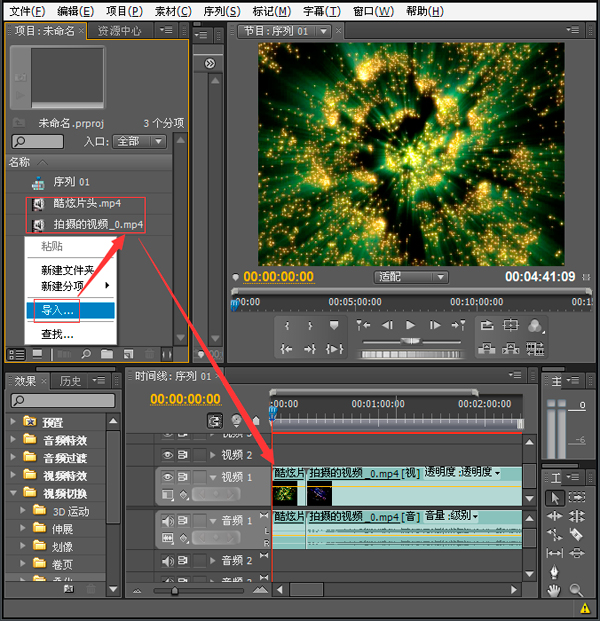
Task: Open the 适配 zoom level dropdown
Action: pos(411,277)
